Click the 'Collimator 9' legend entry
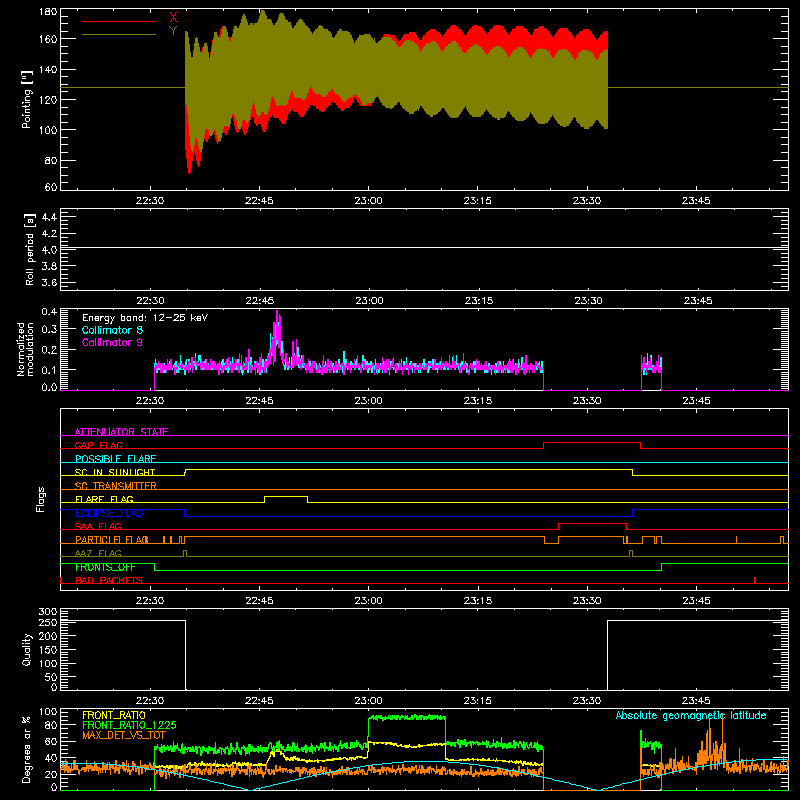800x800 pixels. tap(112, 342)
